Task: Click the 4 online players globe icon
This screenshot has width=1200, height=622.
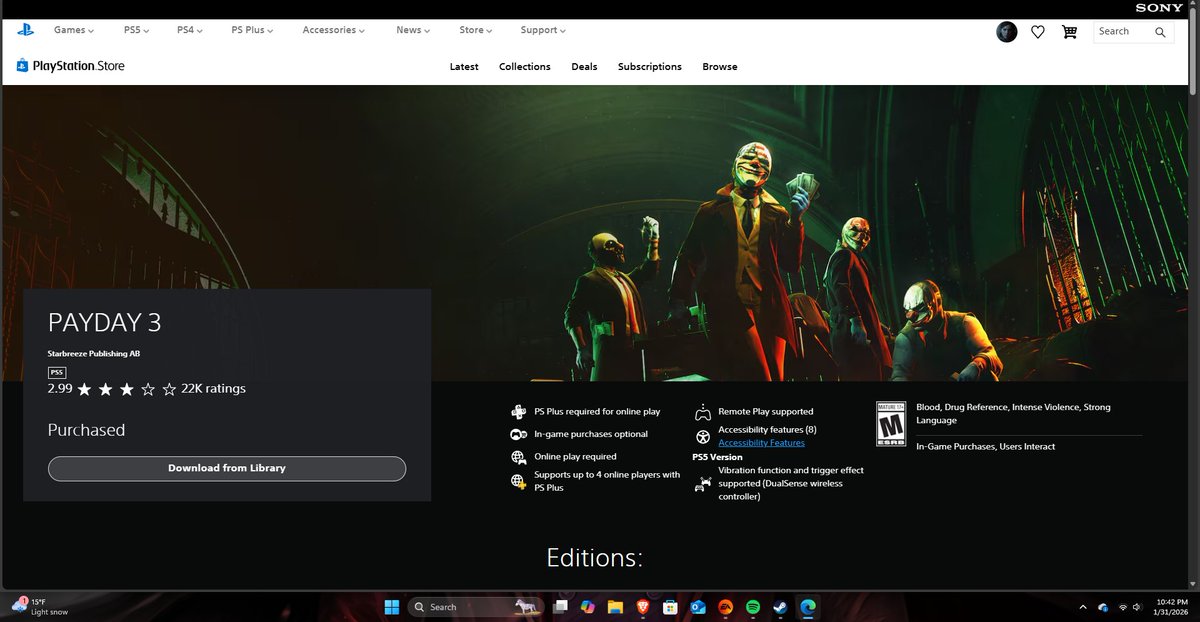Action: (x=519, y=481)
